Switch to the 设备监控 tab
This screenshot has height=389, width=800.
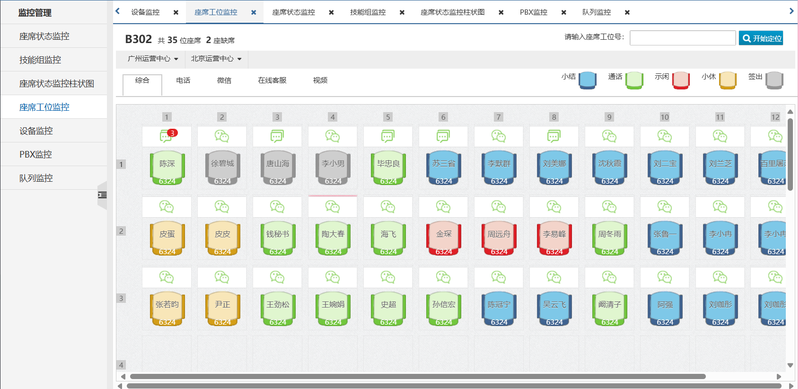tap(145, 12)
